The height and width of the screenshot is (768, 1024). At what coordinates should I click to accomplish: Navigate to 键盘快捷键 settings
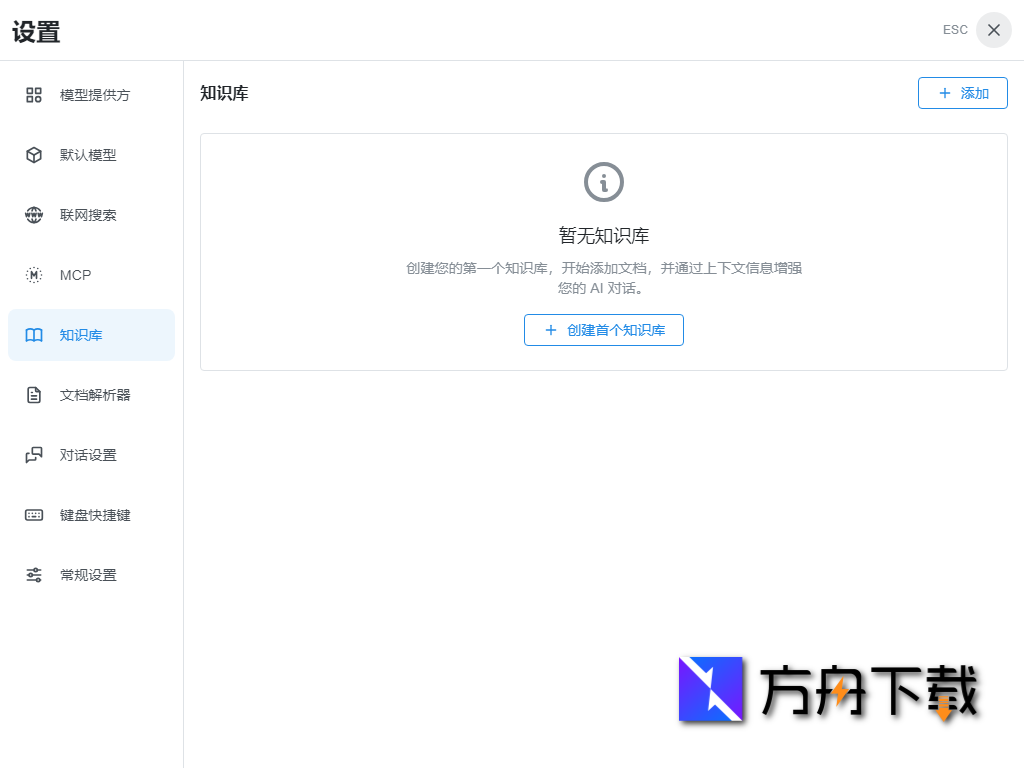(90, 515)
